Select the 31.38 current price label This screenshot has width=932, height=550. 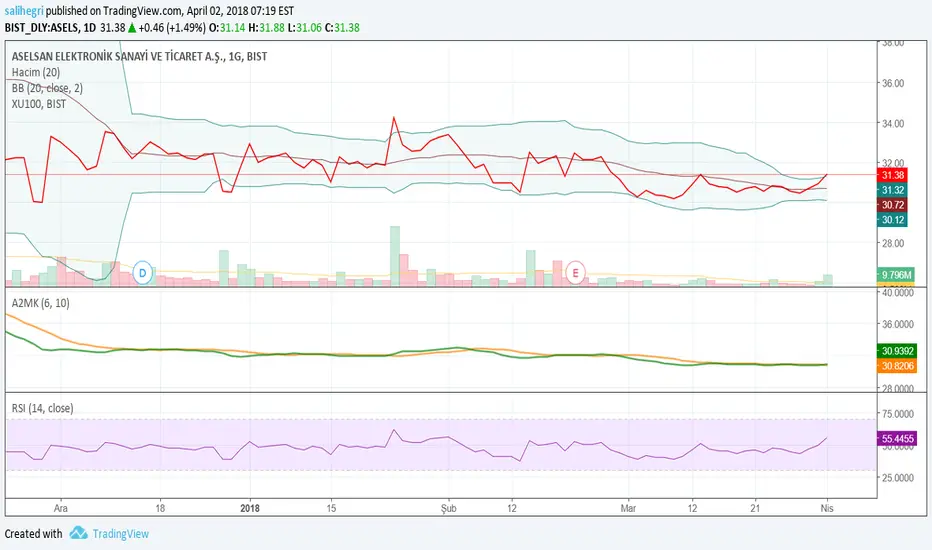(x=892, y=175)
